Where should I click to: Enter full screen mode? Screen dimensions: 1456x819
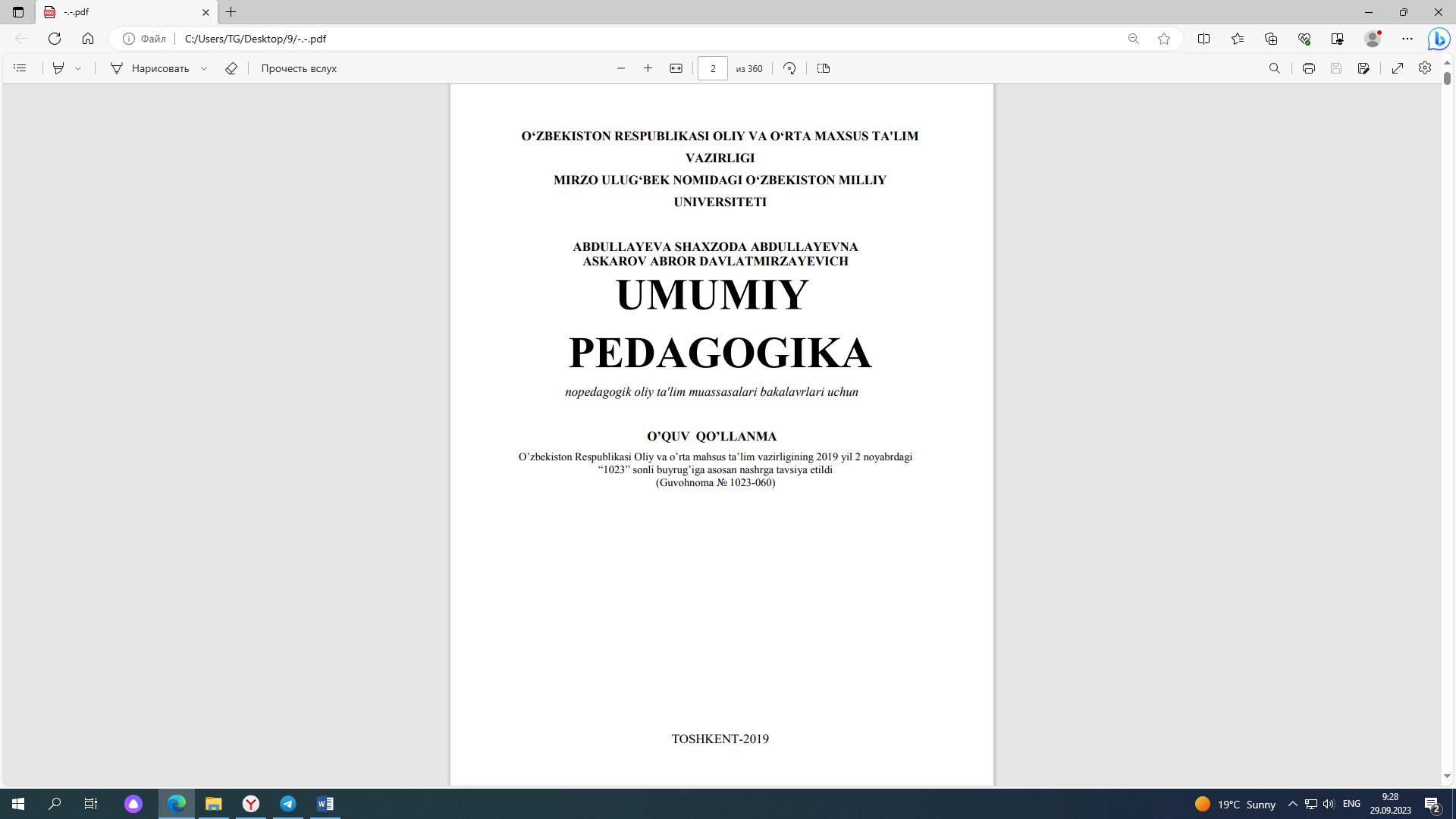coord(1398,68)
